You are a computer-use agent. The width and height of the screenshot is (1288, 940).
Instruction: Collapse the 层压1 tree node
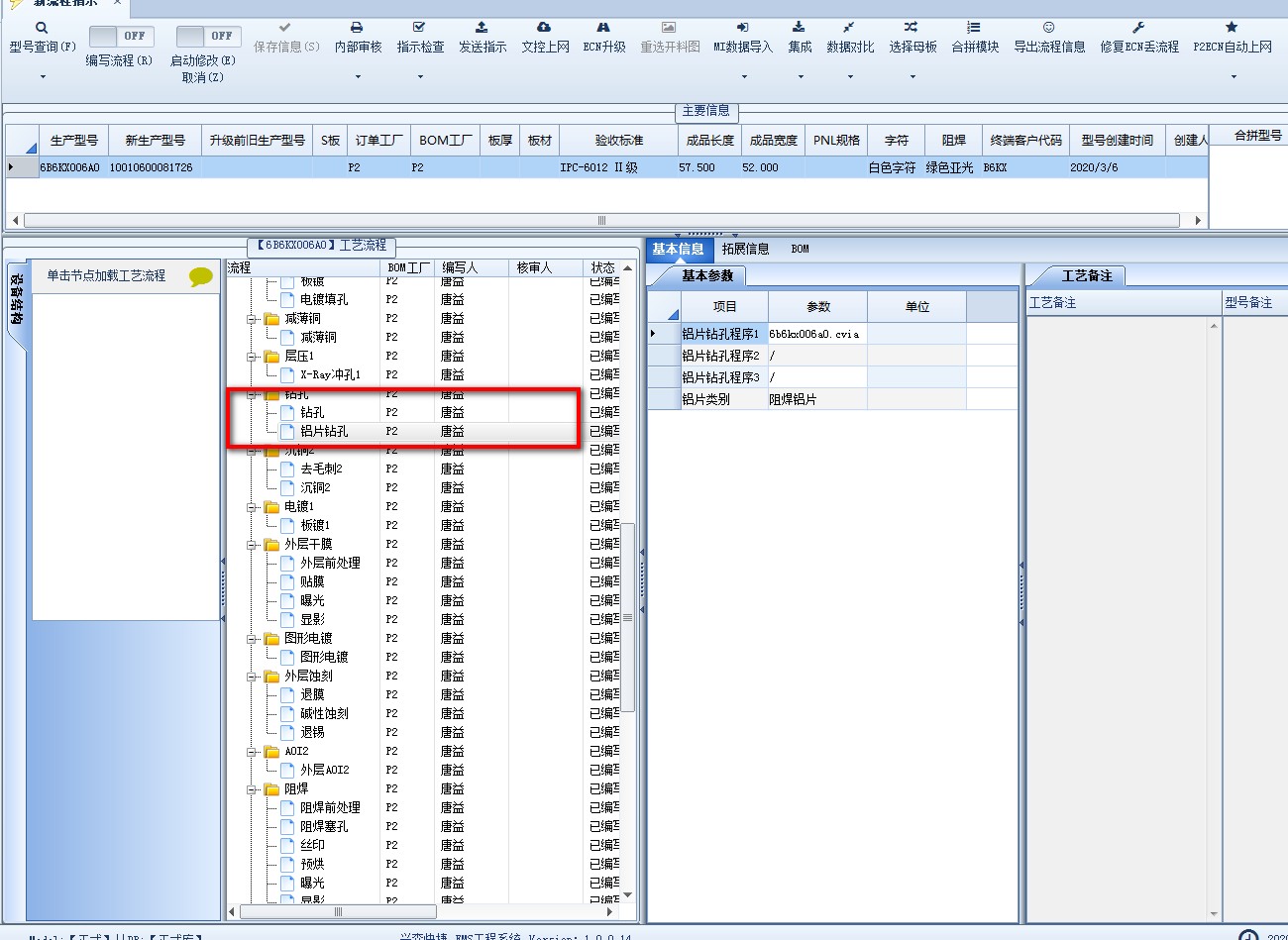tap(253, 357)
